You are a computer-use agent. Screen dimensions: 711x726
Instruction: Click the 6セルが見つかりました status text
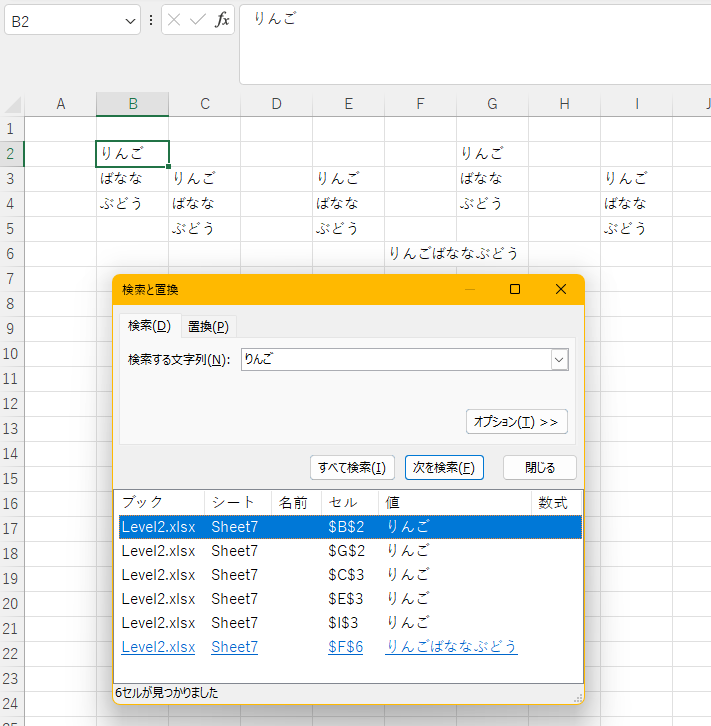click(x=167, y=693)
